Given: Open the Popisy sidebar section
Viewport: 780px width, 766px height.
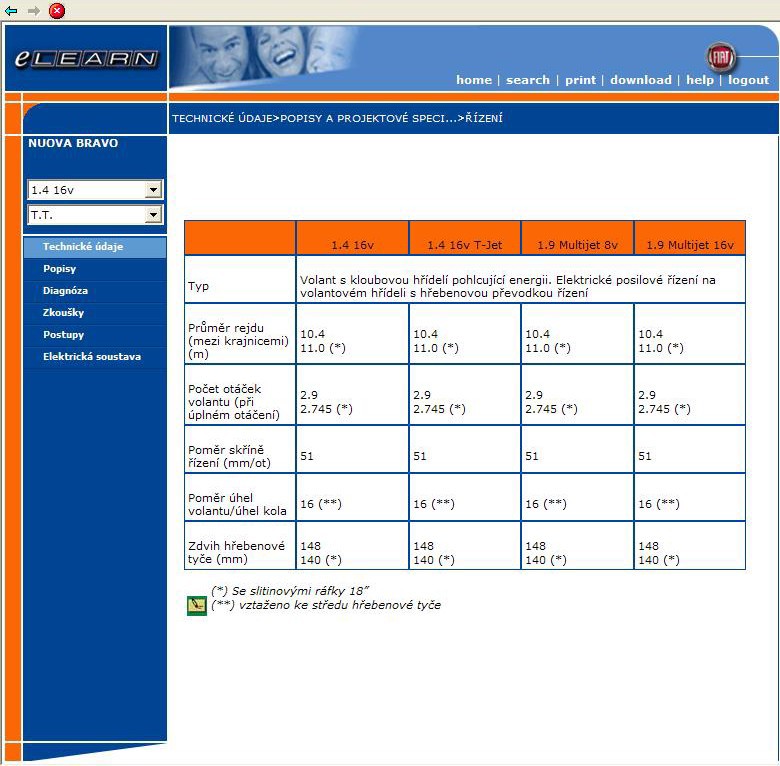Looking at the screenshot, I should click(59, 269).
